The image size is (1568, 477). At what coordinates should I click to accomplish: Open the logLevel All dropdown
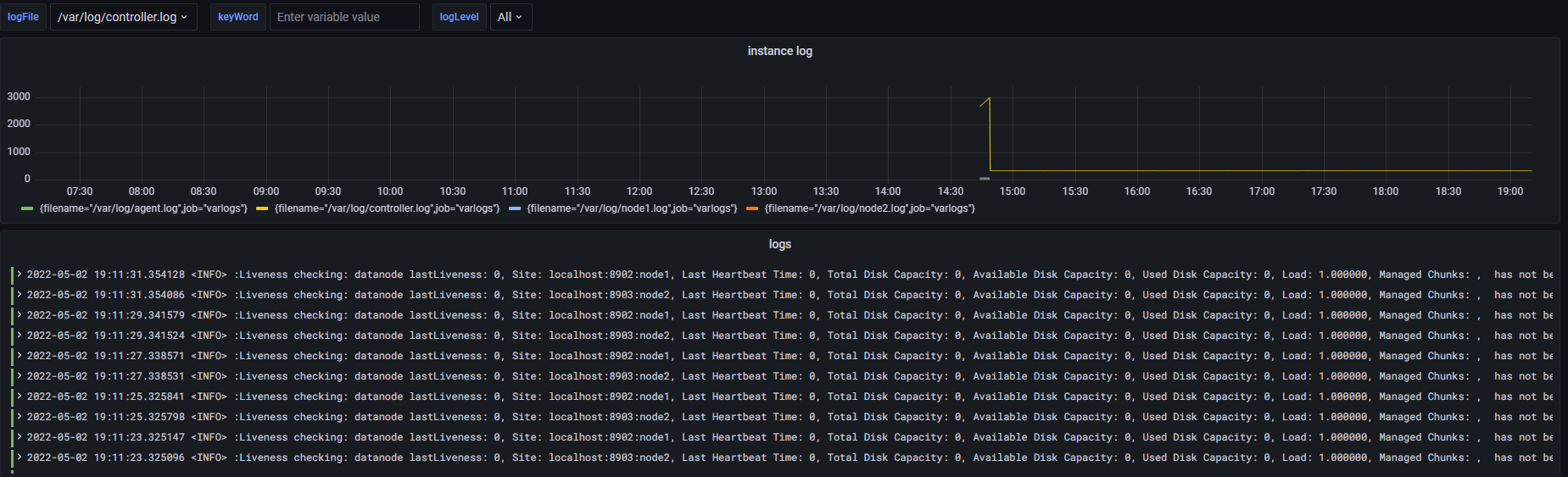511,17
